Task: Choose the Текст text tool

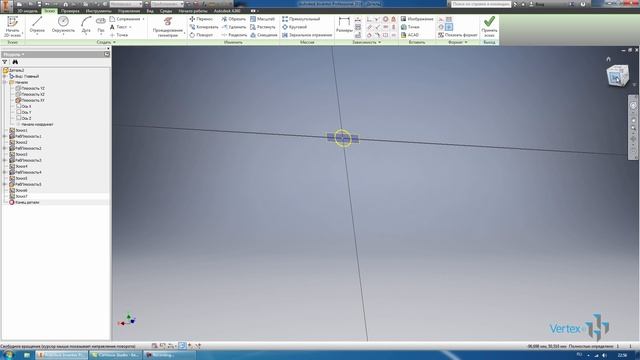Action: (x=120, y=27)
